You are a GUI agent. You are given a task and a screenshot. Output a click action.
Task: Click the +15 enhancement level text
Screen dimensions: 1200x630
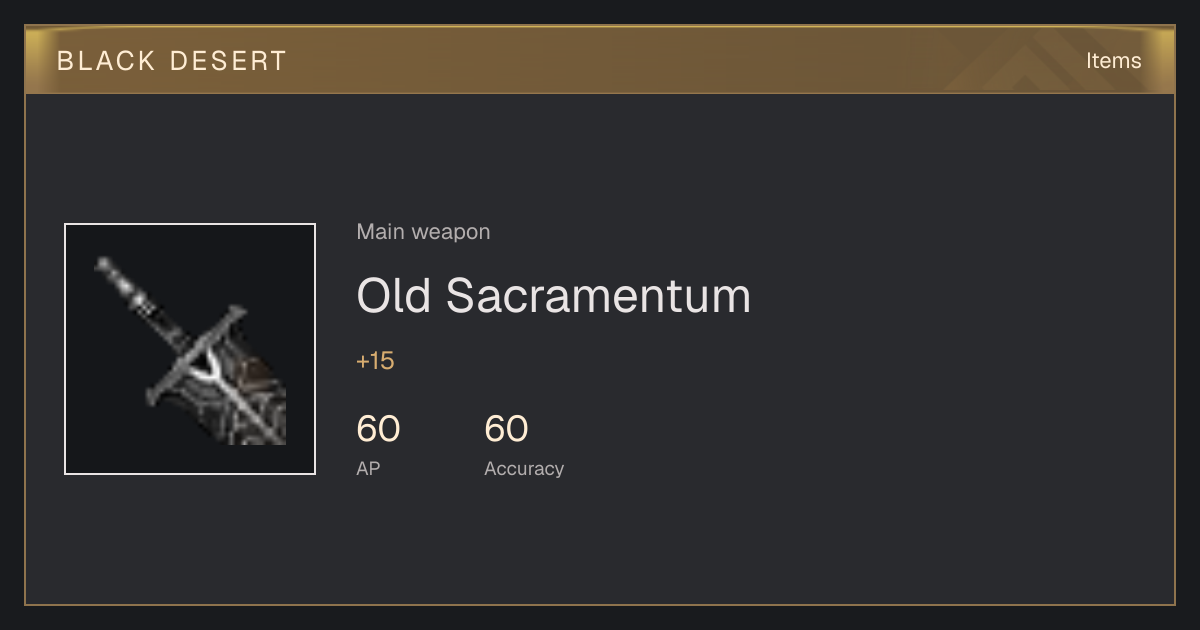coord(375,361)
